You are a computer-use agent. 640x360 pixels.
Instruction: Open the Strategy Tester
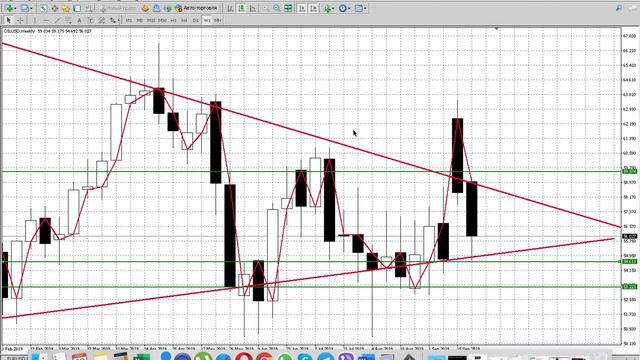88,8
